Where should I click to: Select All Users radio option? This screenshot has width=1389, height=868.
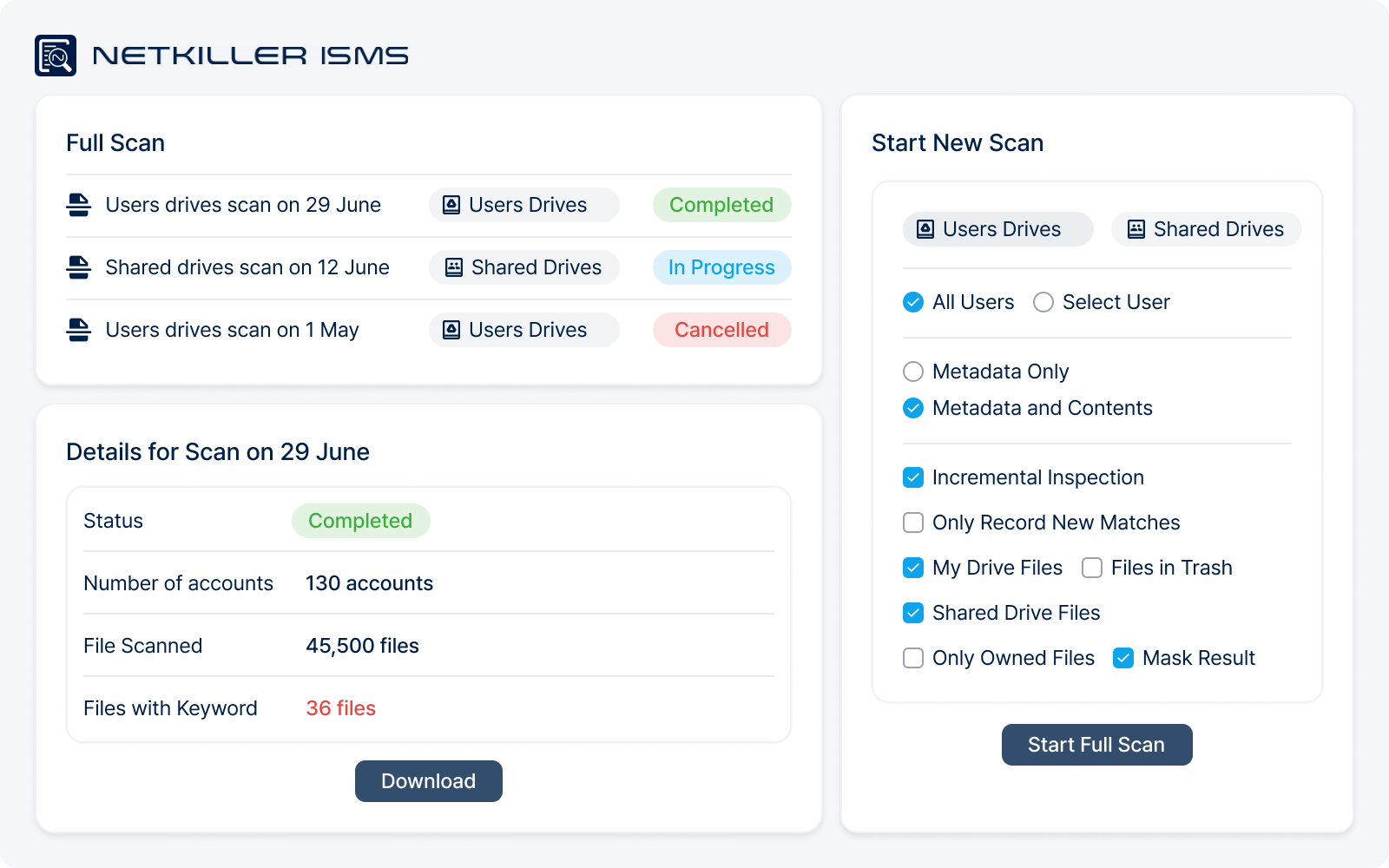[x=913, y=302]
